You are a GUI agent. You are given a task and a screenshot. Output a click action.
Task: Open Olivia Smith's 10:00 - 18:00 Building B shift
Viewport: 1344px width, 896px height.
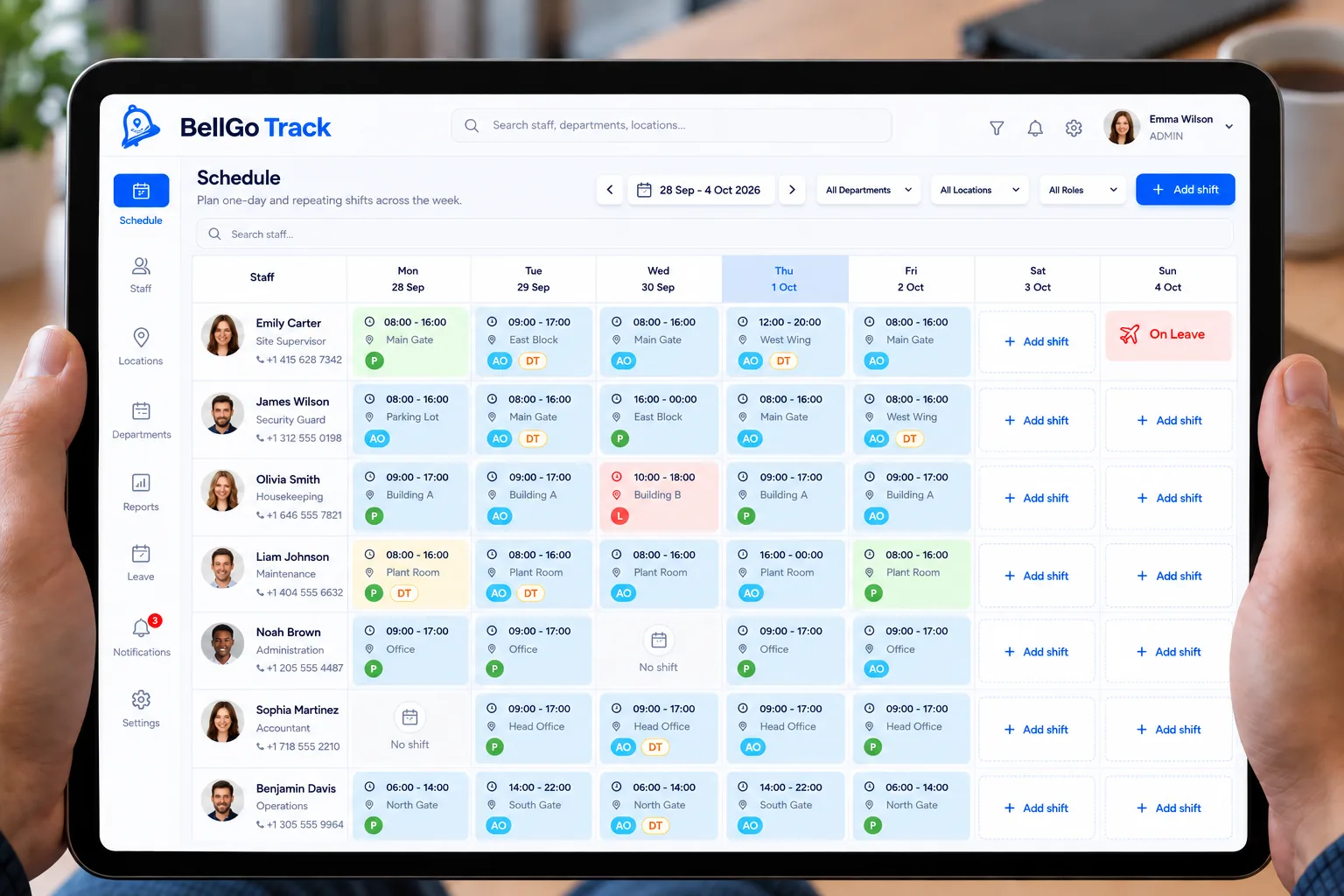pos(659,497)
